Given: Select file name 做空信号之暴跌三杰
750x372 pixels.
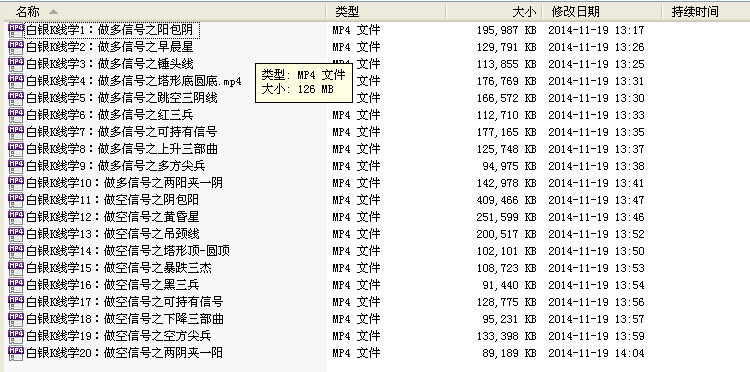Looking at the screenshot, I should tap(157, 268).
